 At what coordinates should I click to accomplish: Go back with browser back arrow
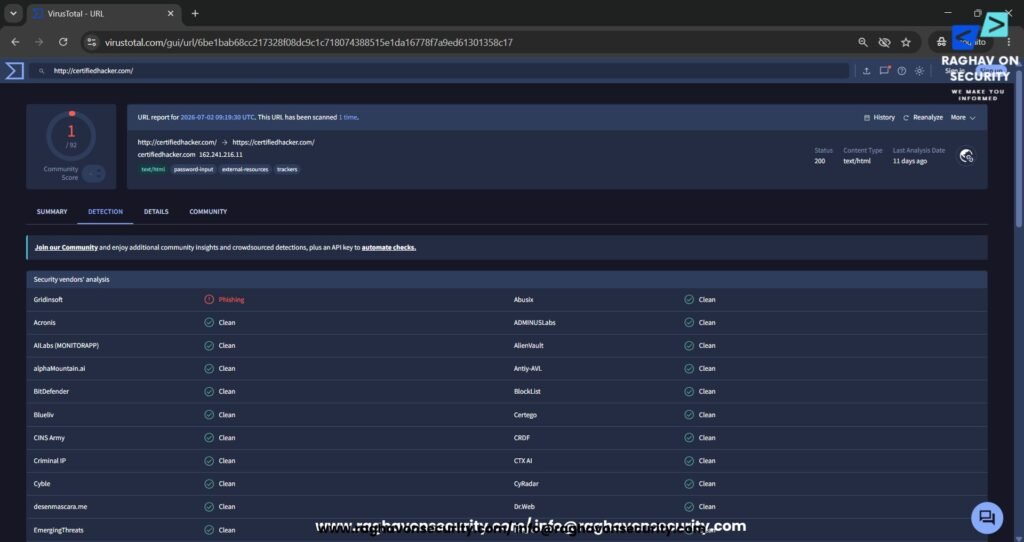click(x=15, y=42)
